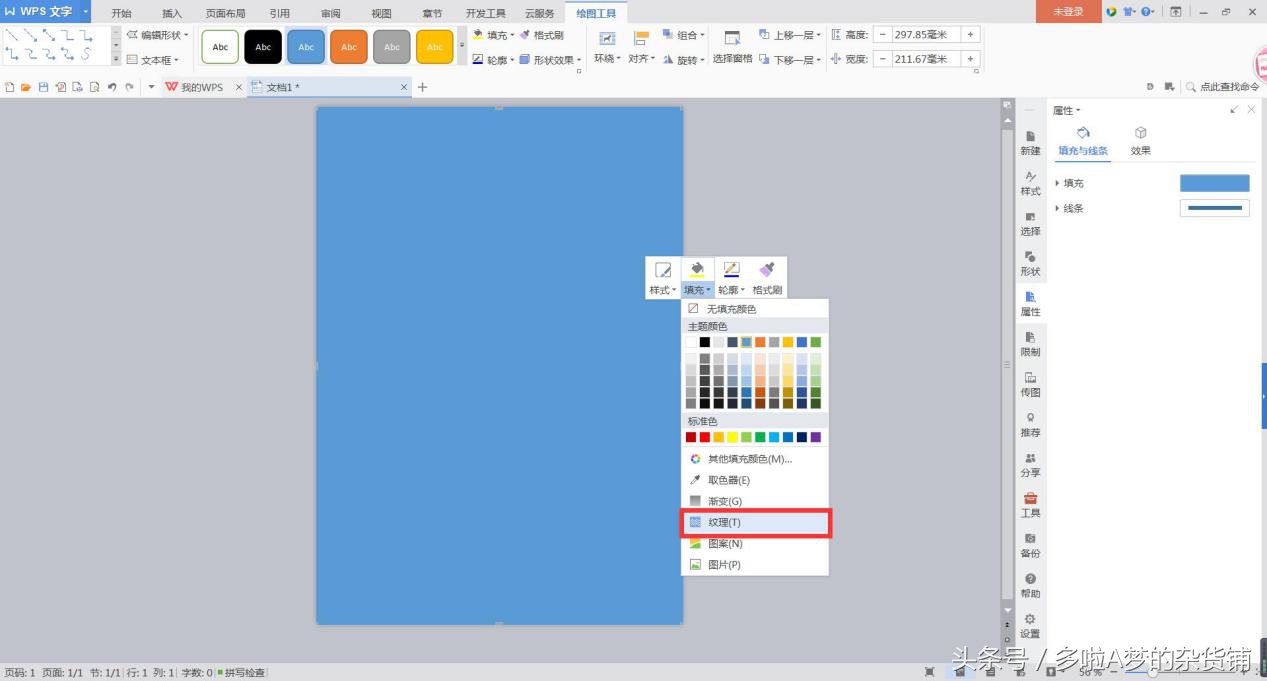Pick the red color in 标准色 row
Image resolution: width=1267 pixels, height=681 pixels.
coord(705,437)
